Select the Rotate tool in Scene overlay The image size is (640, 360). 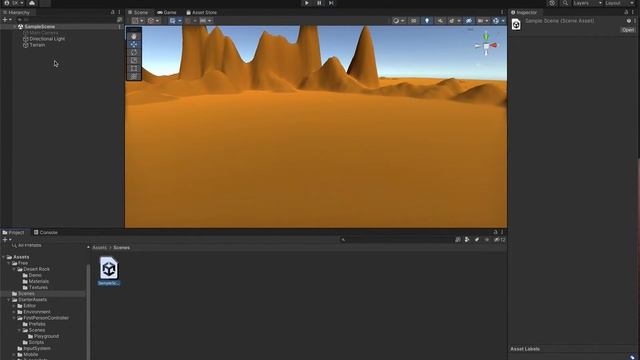coord(134,52)
